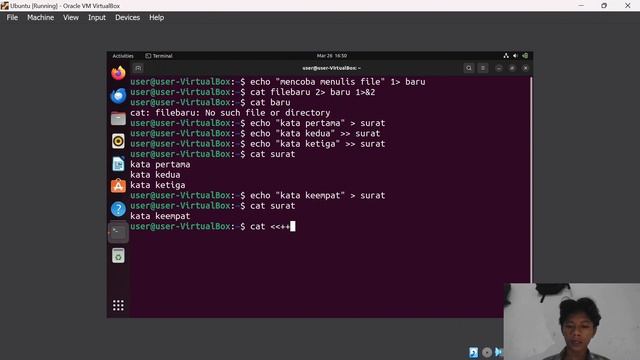
Task: Click the battery power icon in top bar
Action: 525,56
